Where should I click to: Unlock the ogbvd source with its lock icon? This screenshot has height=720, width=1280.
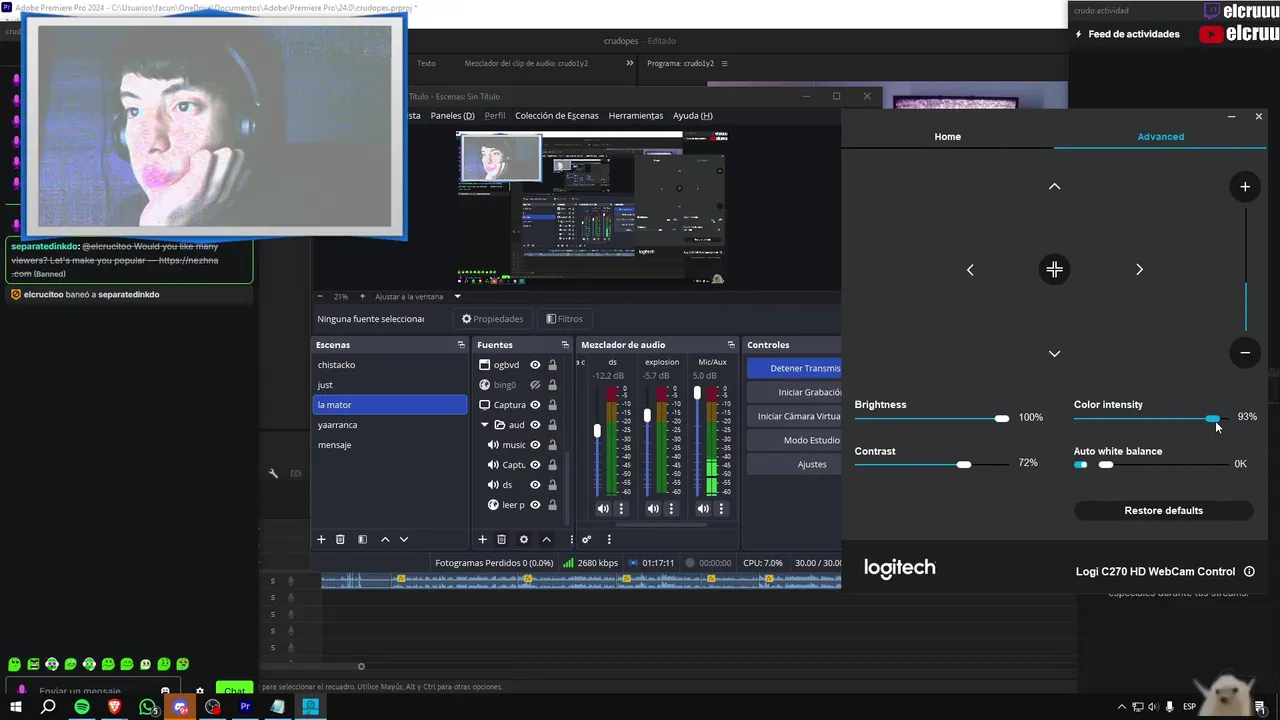[552, 365]
